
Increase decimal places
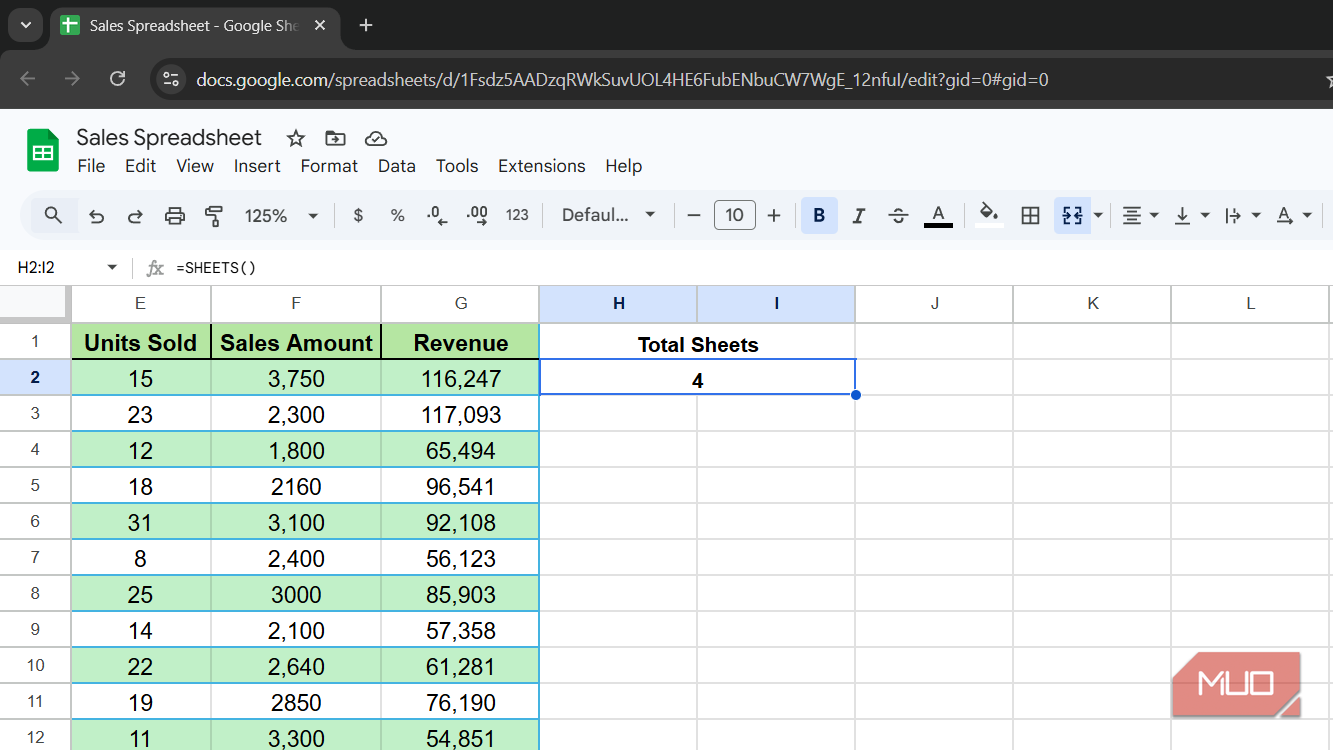coord(477,215)
